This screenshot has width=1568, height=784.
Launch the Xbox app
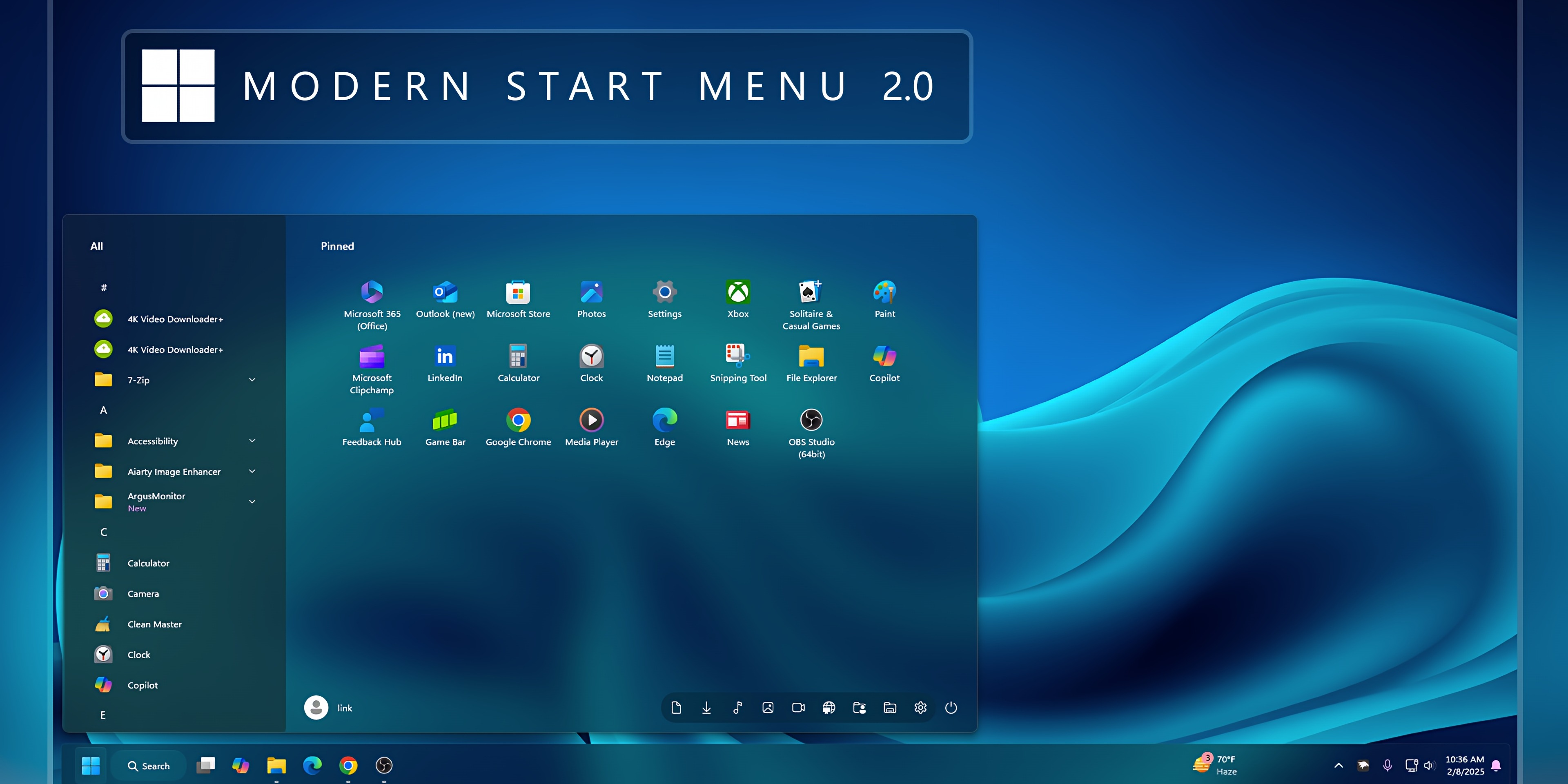coord(738,299)
